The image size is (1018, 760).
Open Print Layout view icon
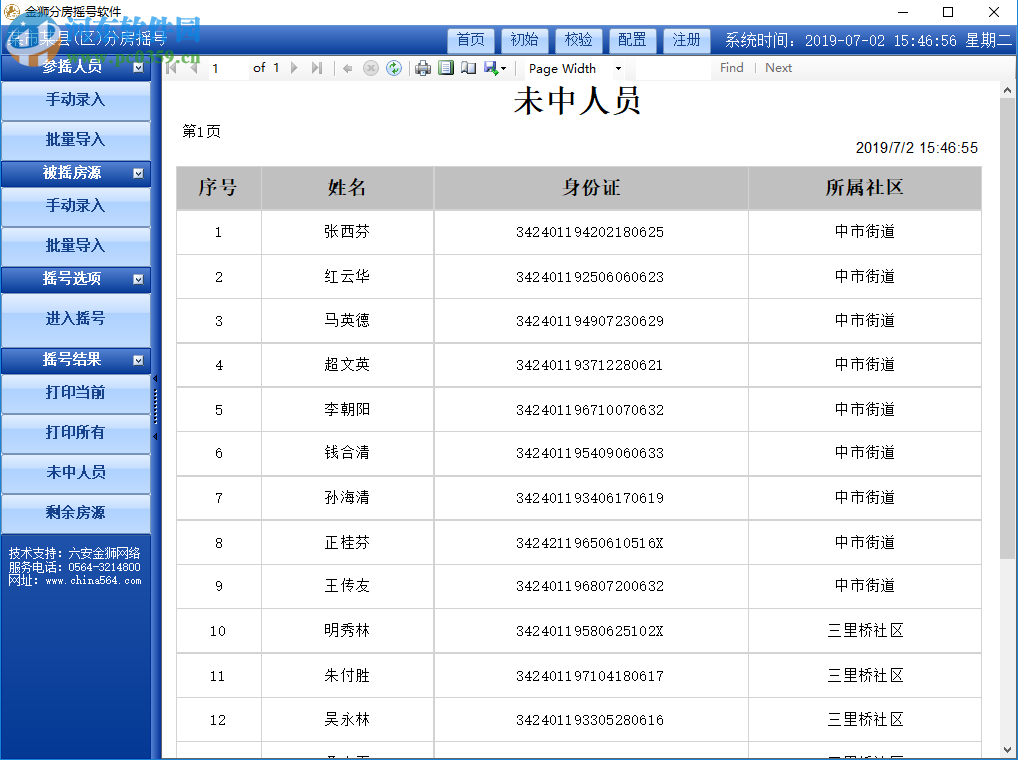coord(446,68)
